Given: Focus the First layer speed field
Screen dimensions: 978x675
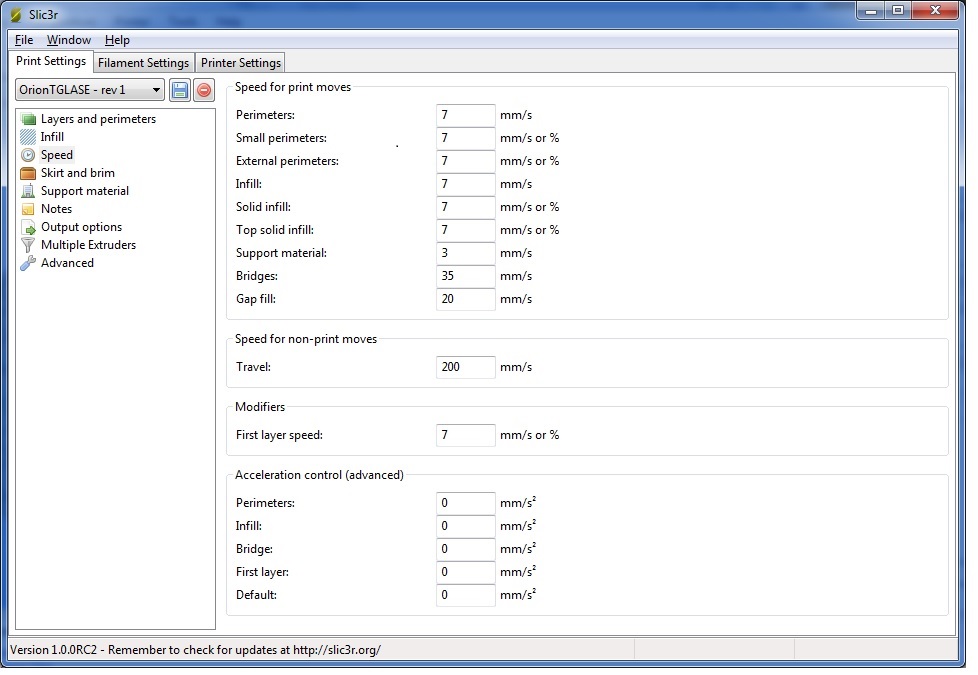Looking at the screenshot, I should pyautogui.click(x=466, y=435).
